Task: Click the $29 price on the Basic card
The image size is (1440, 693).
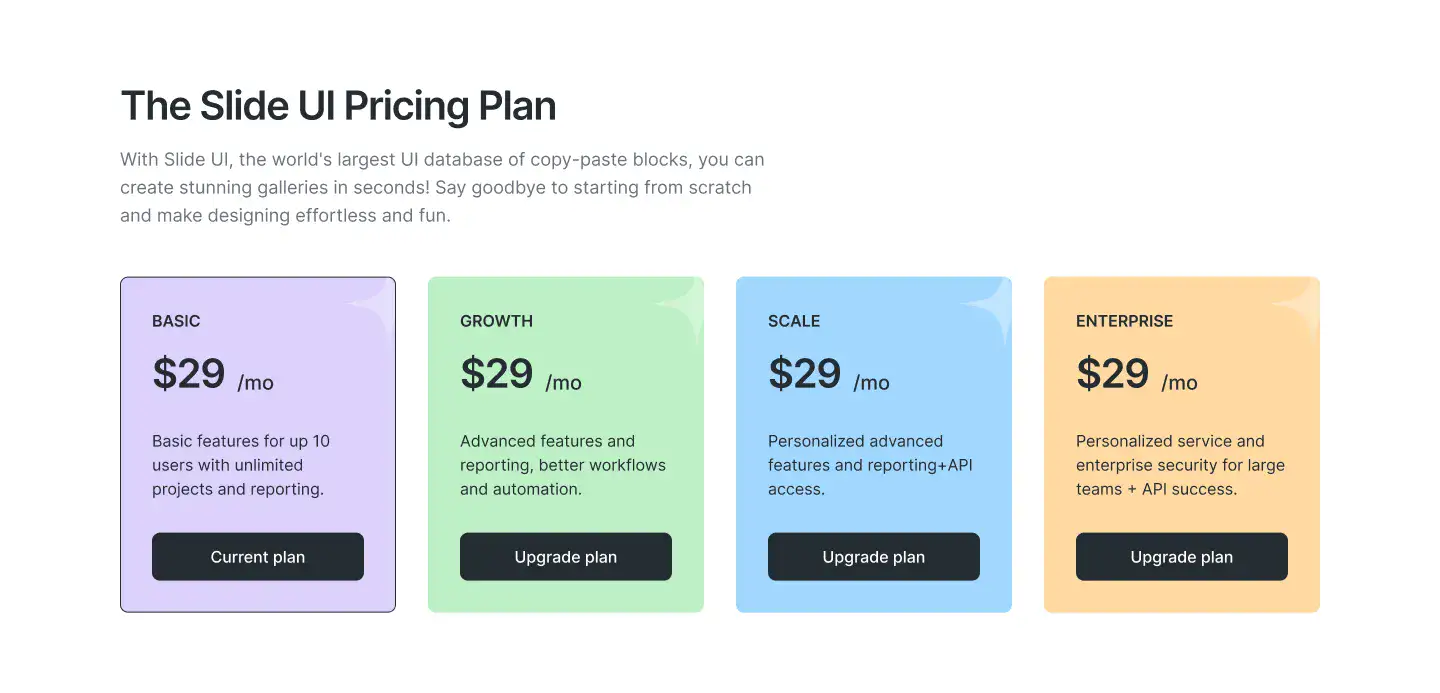Action: point(189,374)
